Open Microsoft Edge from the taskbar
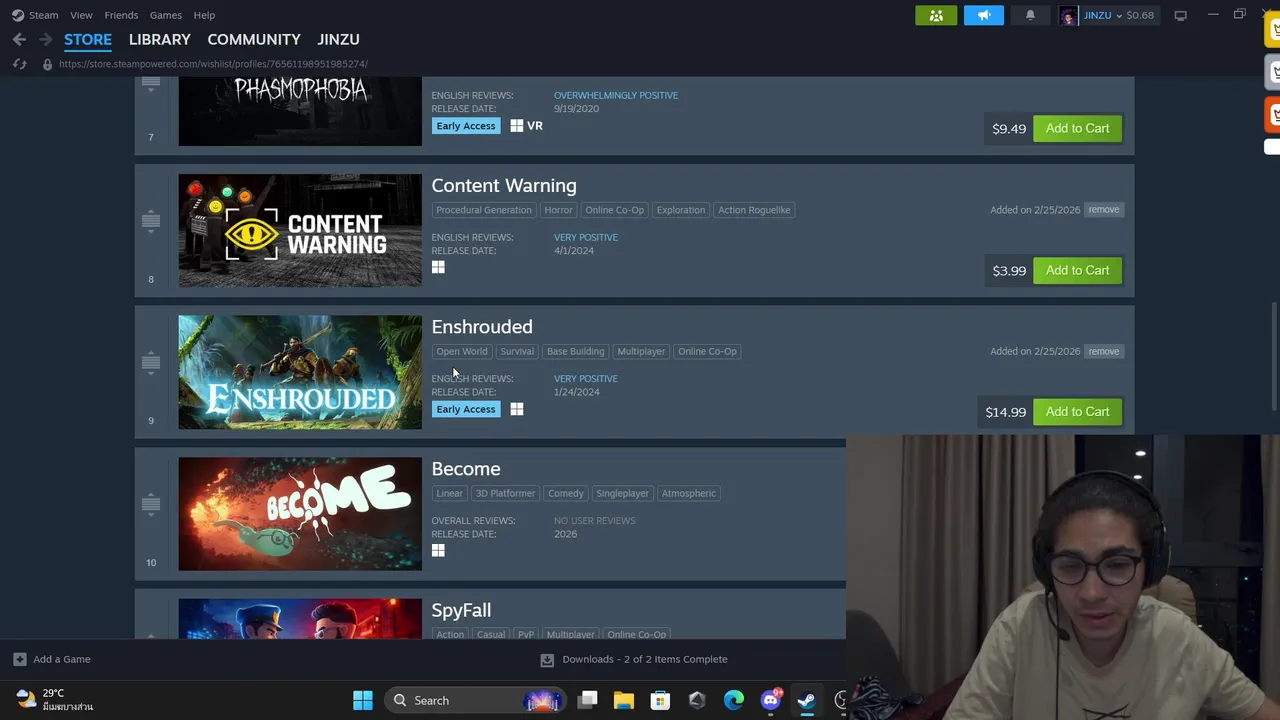1280x720 pixels. pyautogui.click(x=734, y=700)
